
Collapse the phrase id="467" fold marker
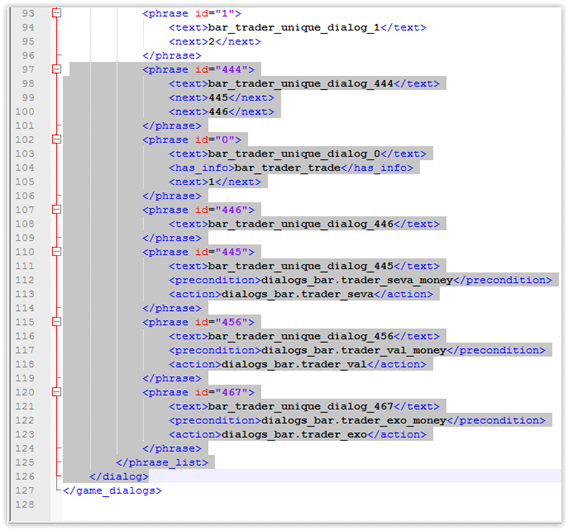tap(57, 392)
